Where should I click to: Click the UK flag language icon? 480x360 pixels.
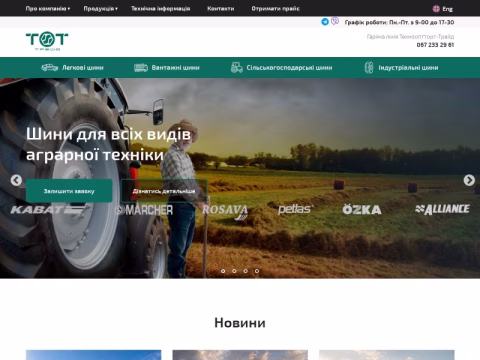[x=436, y=9]
